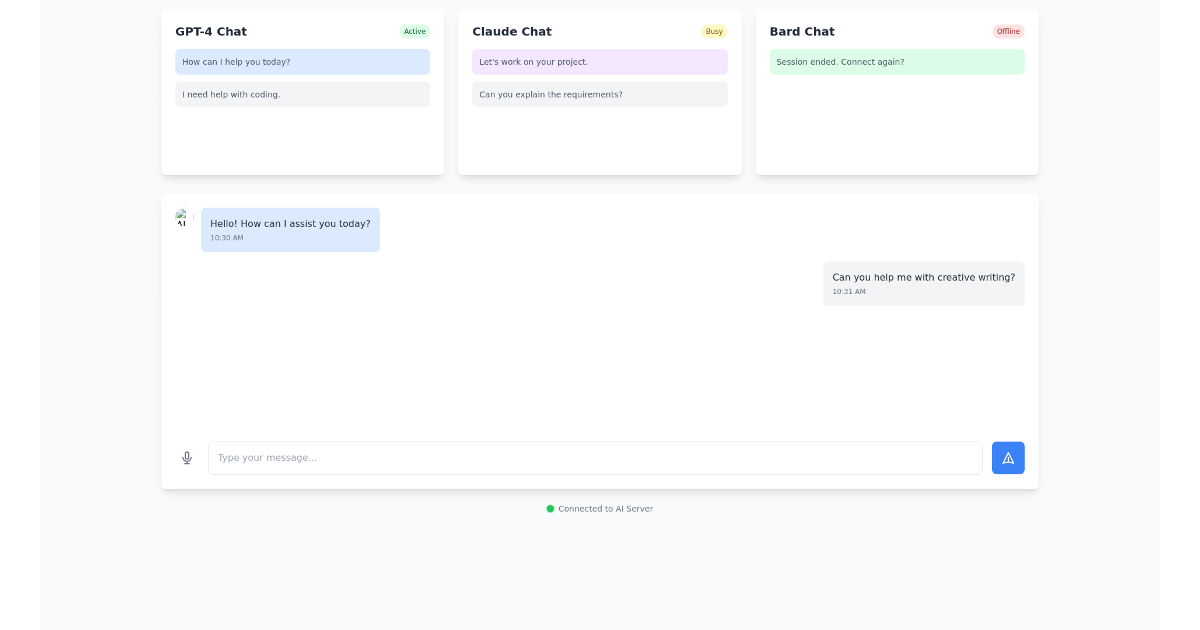Screen dimensions: 1200x630
Task: Click 'Session ended. Connect again?' message
Action: click(896, 62)
